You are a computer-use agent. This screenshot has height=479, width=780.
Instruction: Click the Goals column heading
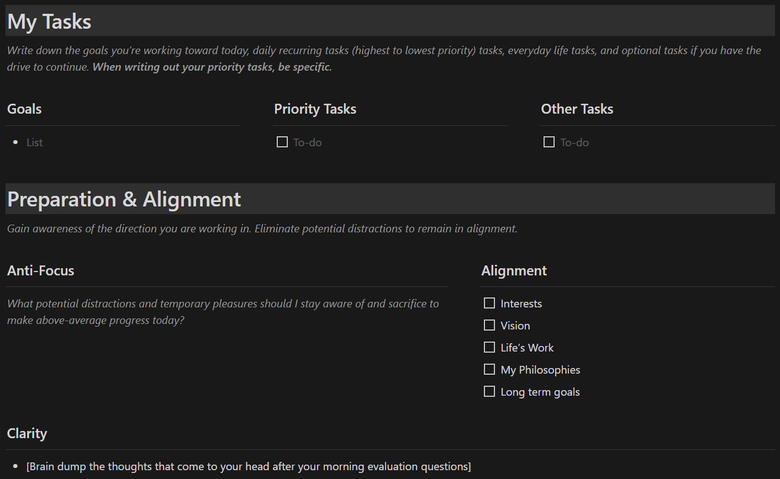(24, 109)
